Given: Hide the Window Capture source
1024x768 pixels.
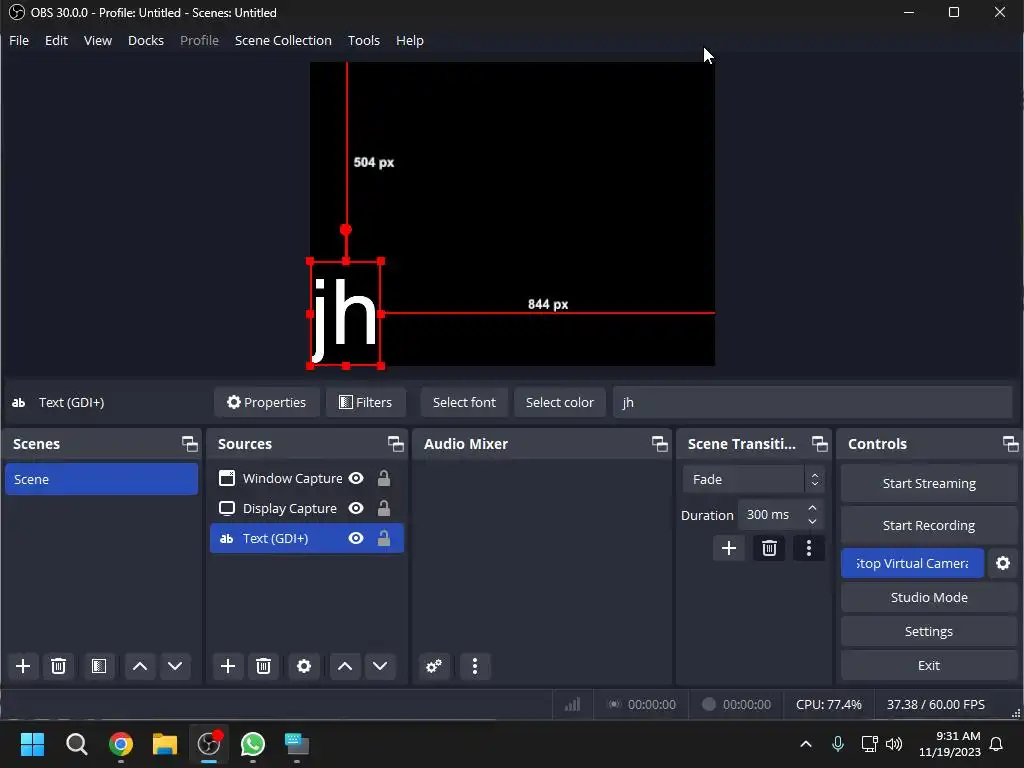Looking at the screenshot, I should point(356,479).
